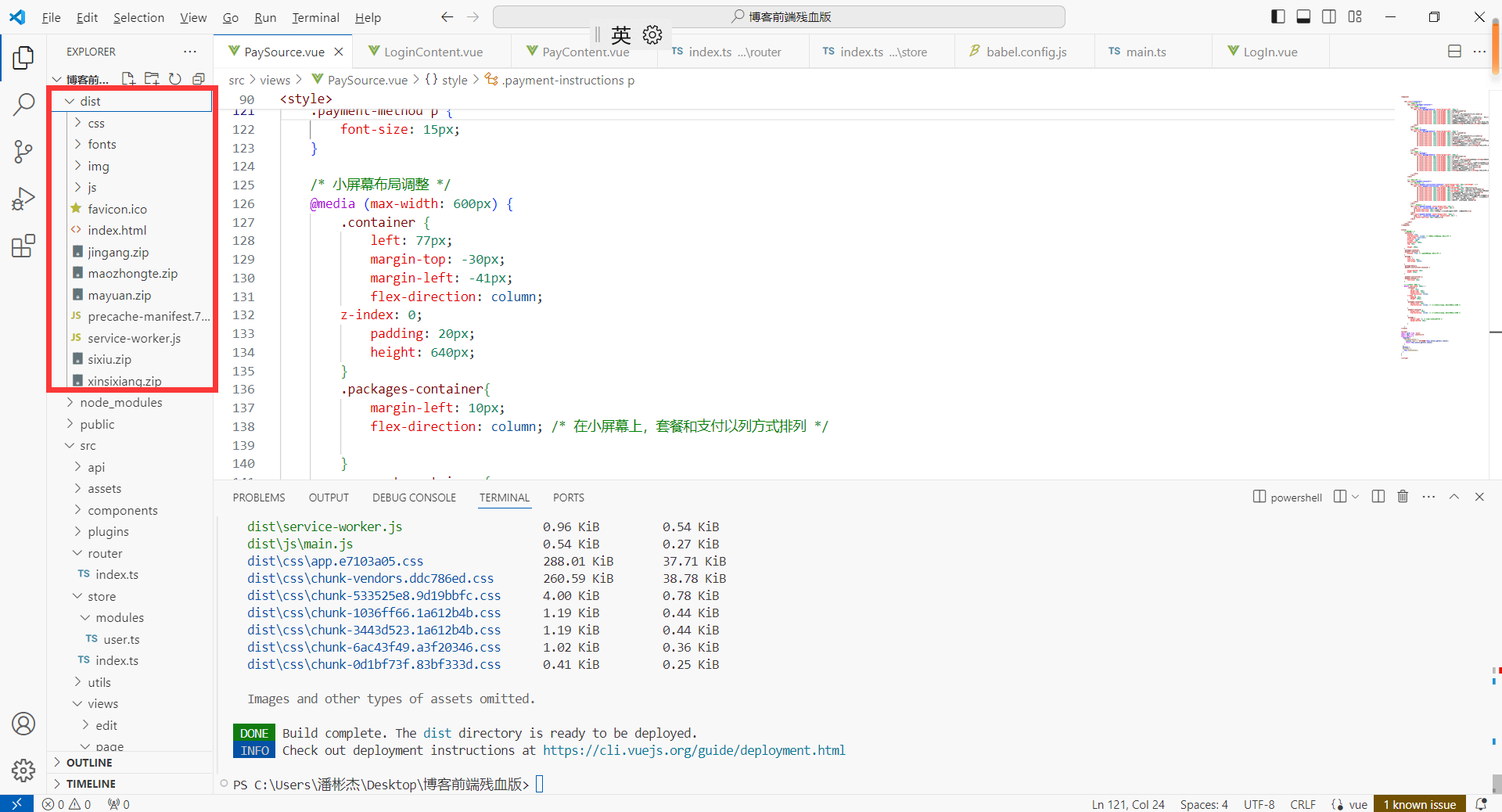Expand the OUTLINE section
This screenshot has height=812, width=1502.
tap(89, 763)
